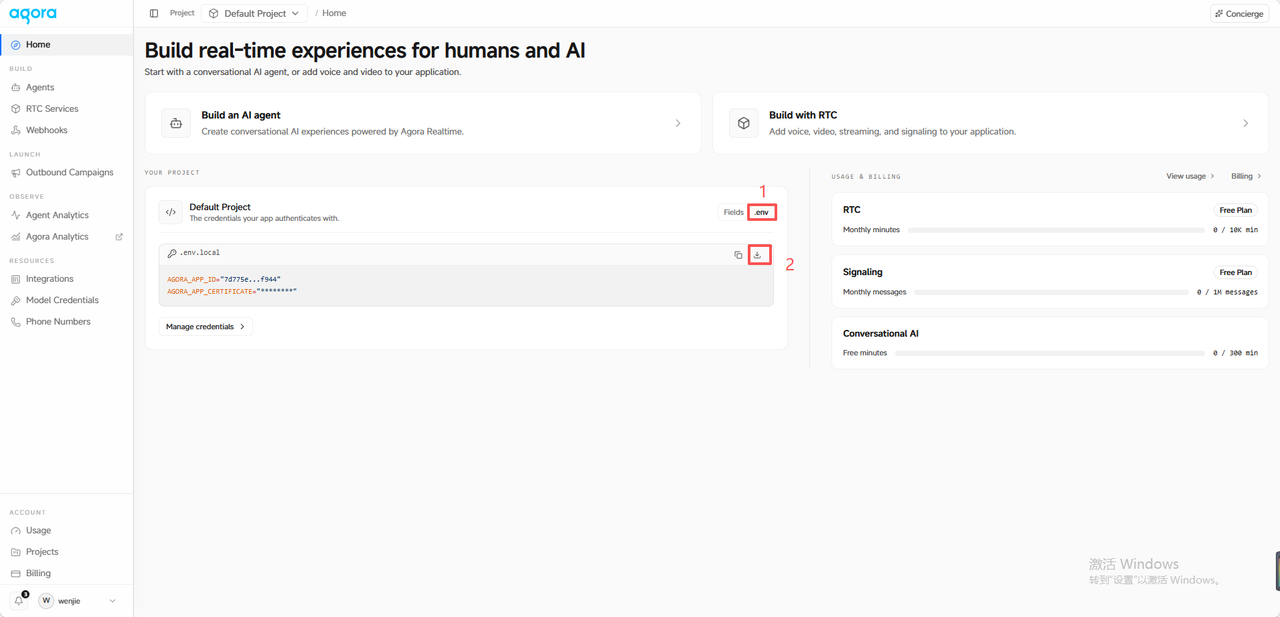1280x617 pixels.
Task: Click the Home breadcrumb
Action: (x=334, y=13)
